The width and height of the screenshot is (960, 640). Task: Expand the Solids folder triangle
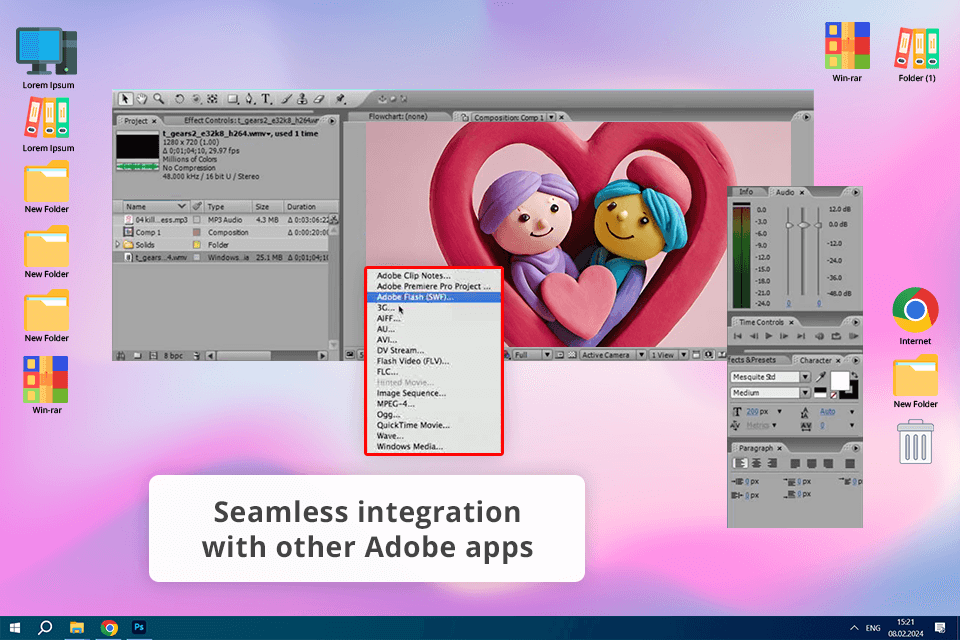(x=118, y=244)
